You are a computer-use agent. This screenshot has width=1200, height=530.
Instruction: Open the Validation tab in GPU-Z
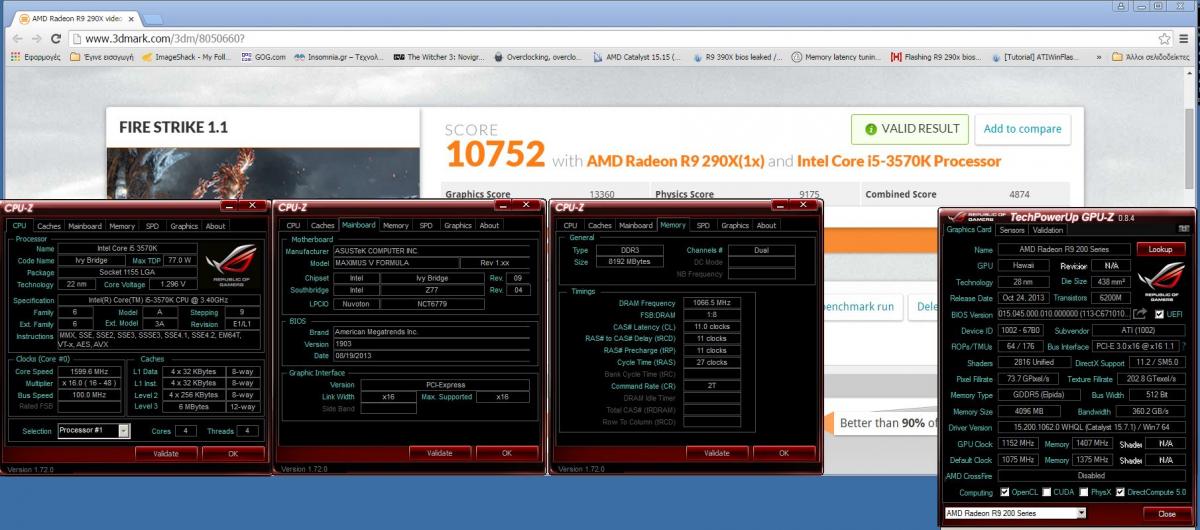[x=1047, y=229]
